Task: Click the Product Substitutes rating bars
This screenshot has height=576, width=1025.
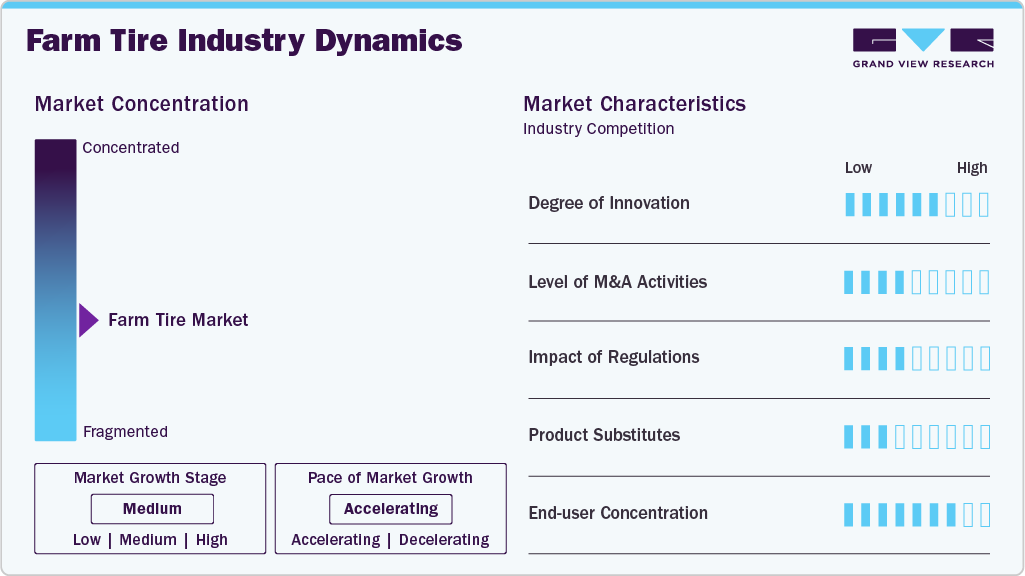Action: click(x=916, y=436)
